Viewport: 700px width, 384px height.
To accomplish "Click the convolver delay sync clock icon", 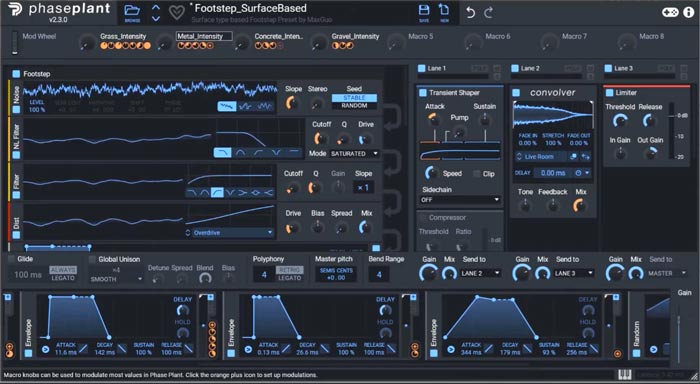I will point(578,173).
